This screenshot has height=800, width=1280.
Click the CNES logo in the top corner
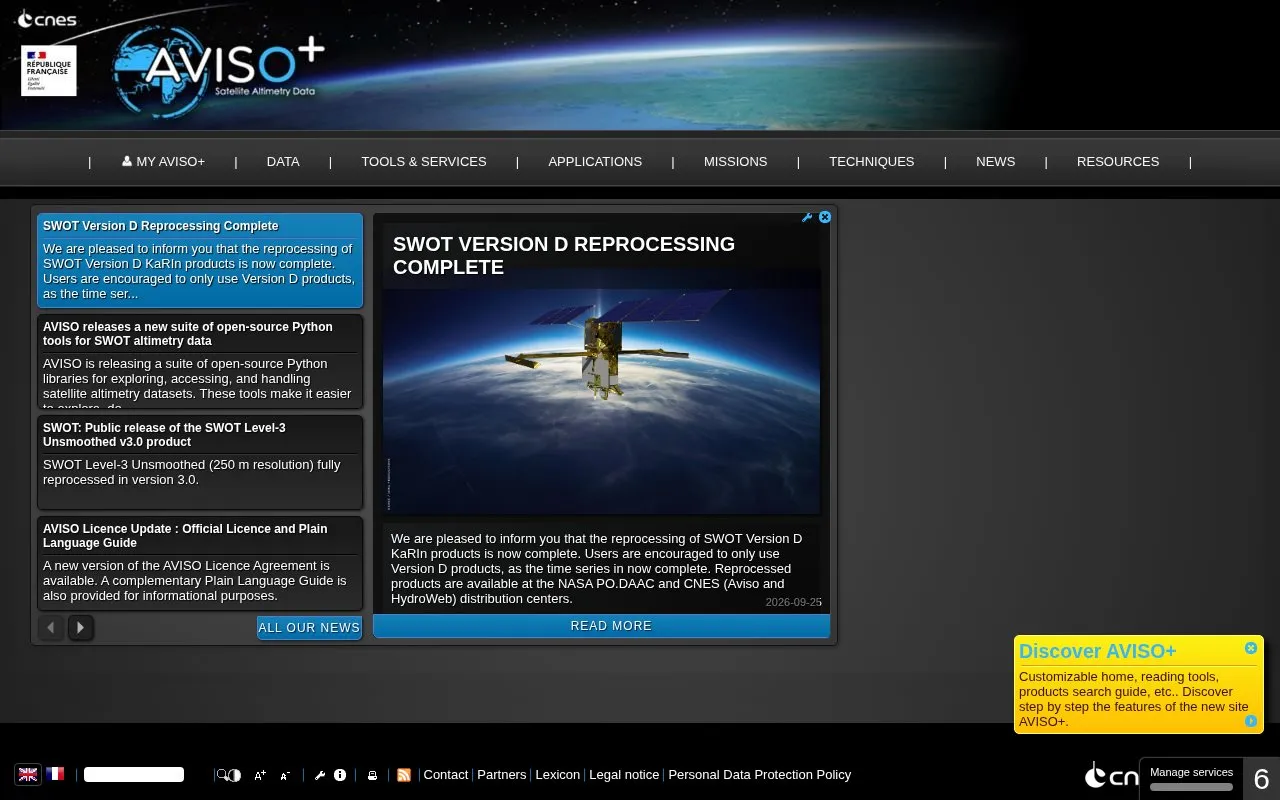coord(46,19)
